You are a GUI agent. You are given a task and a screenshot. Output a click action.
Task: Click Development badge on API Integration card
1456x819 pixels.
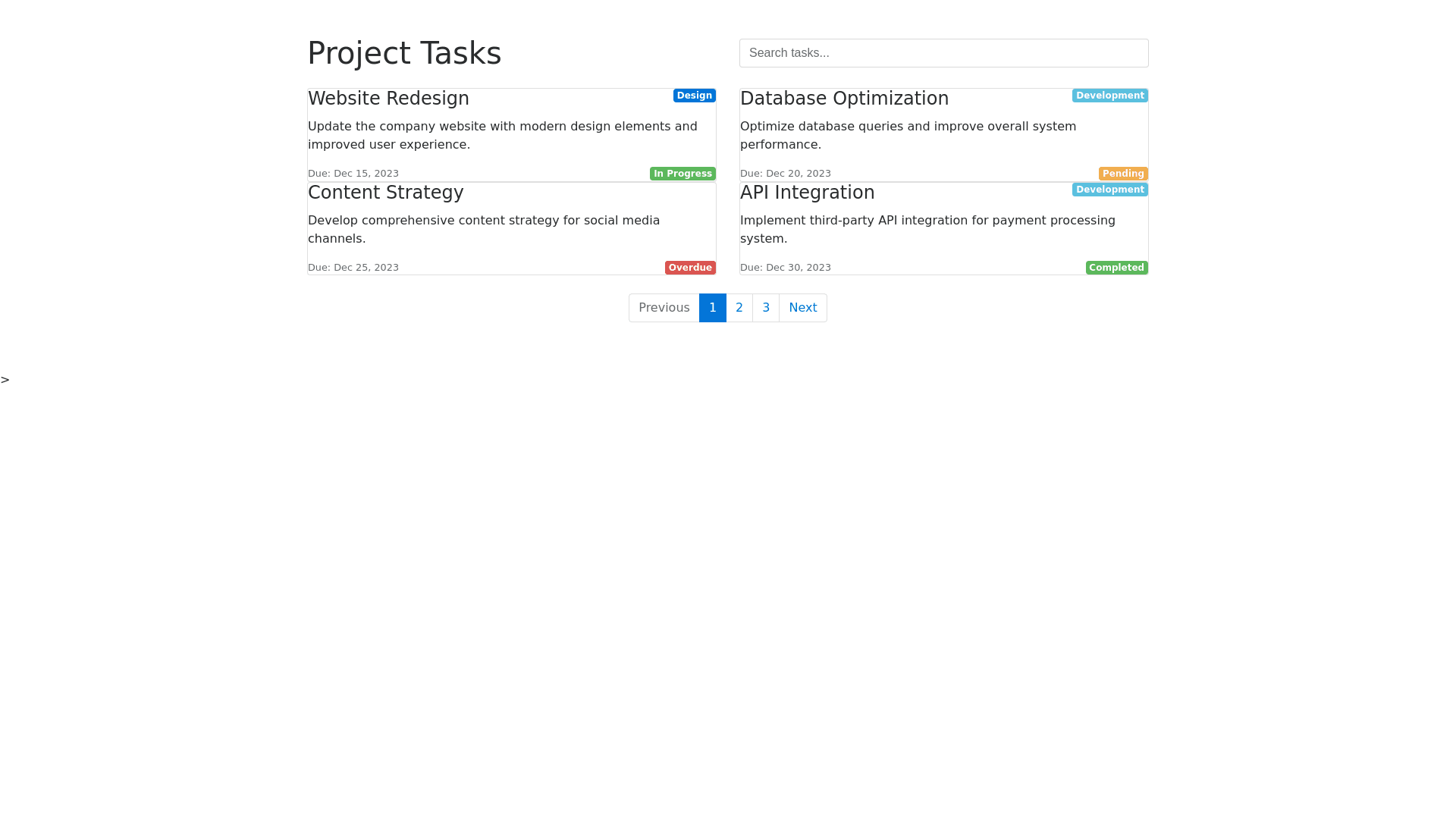coord(1109,190)
